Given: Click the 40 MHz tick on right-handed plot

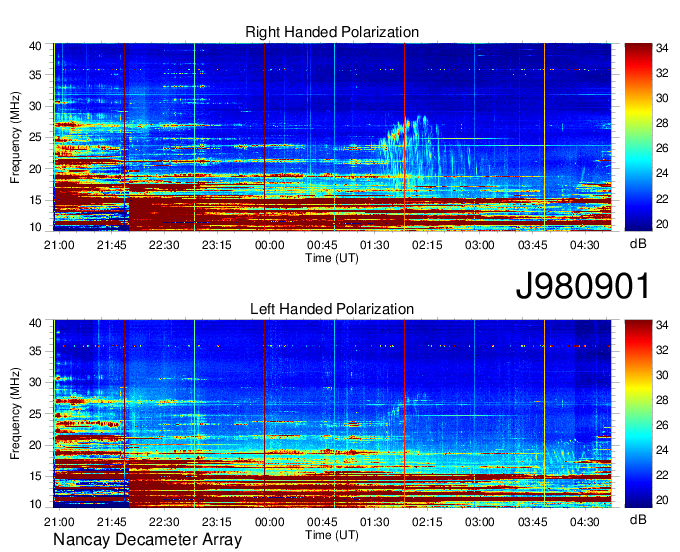Looking at the screenshot, I should [35, 46].
